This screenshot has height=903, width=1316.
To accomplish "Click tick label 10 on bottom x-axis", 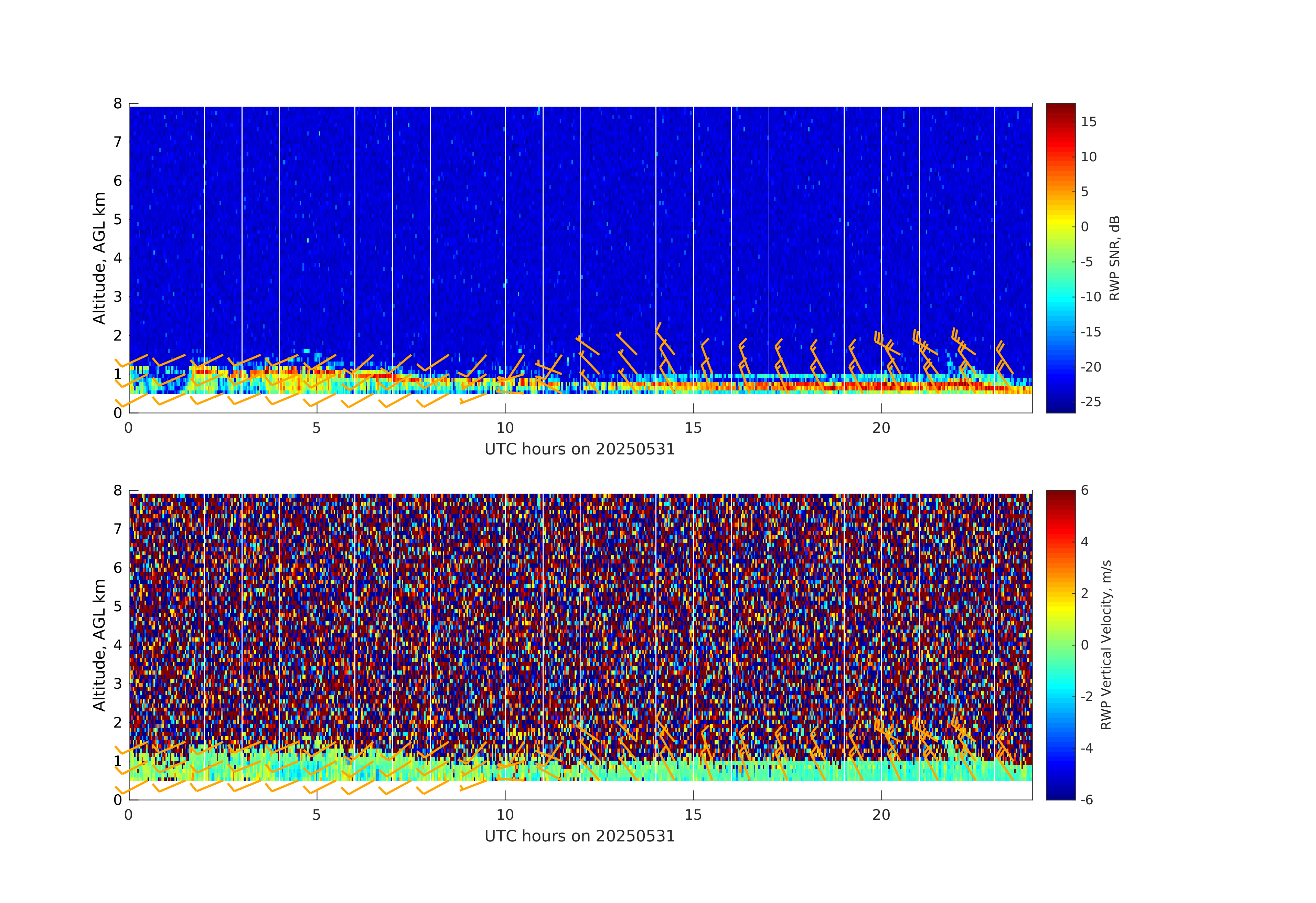I will [x=504, y=815].
